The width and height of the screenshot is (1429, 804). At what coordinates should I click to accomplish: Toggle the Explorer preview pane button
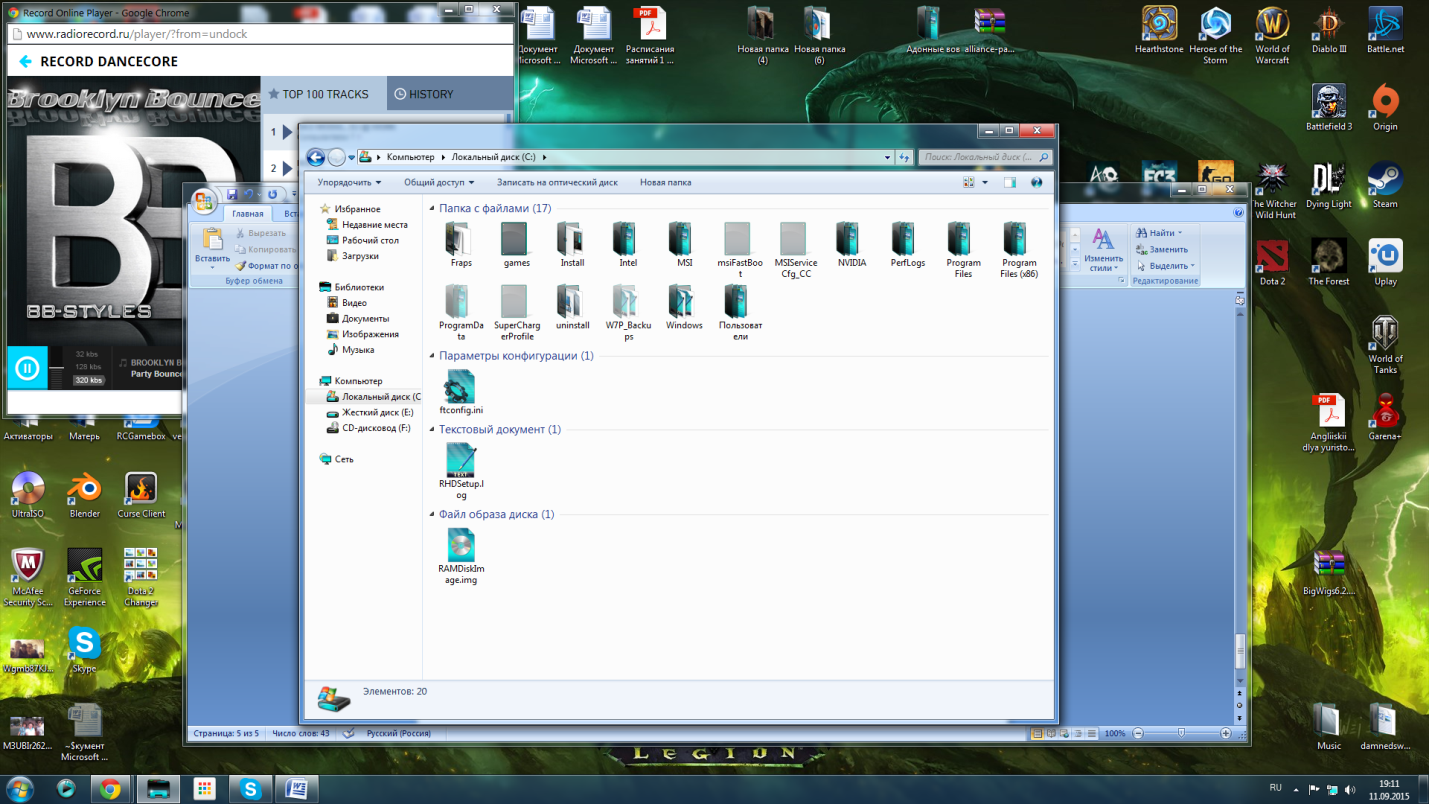click(1010, 183)
